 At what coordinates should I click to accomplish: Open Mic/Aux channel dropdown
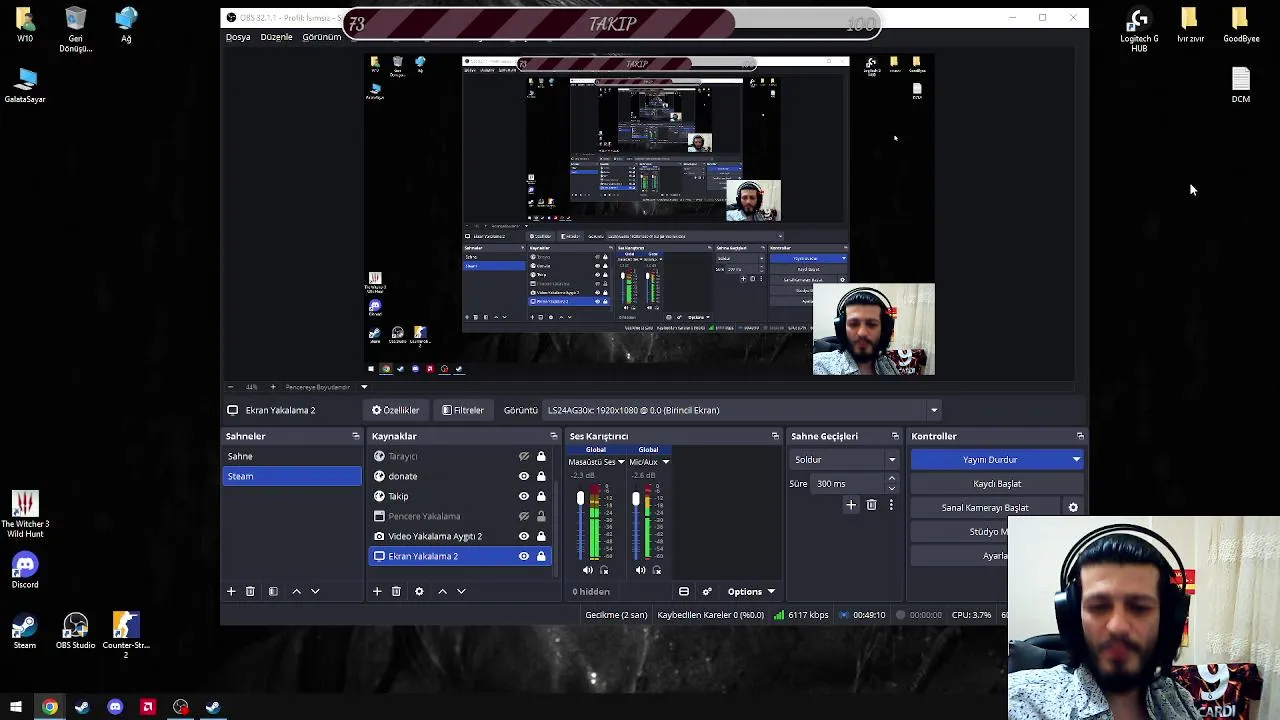tap(665, 462)
